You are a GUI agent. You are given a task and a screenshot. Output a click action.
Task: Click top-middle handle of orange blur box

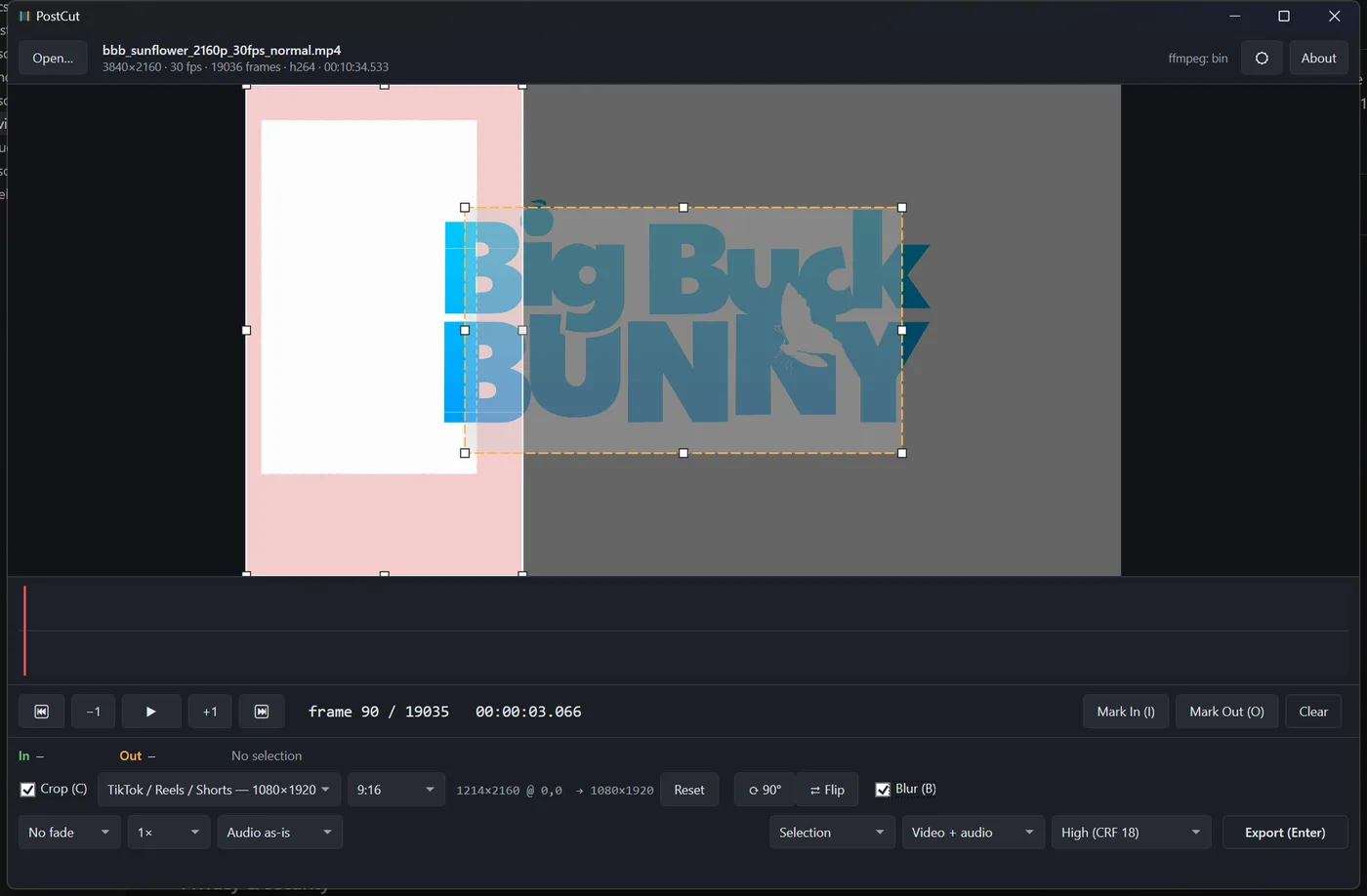click(683, 208)
